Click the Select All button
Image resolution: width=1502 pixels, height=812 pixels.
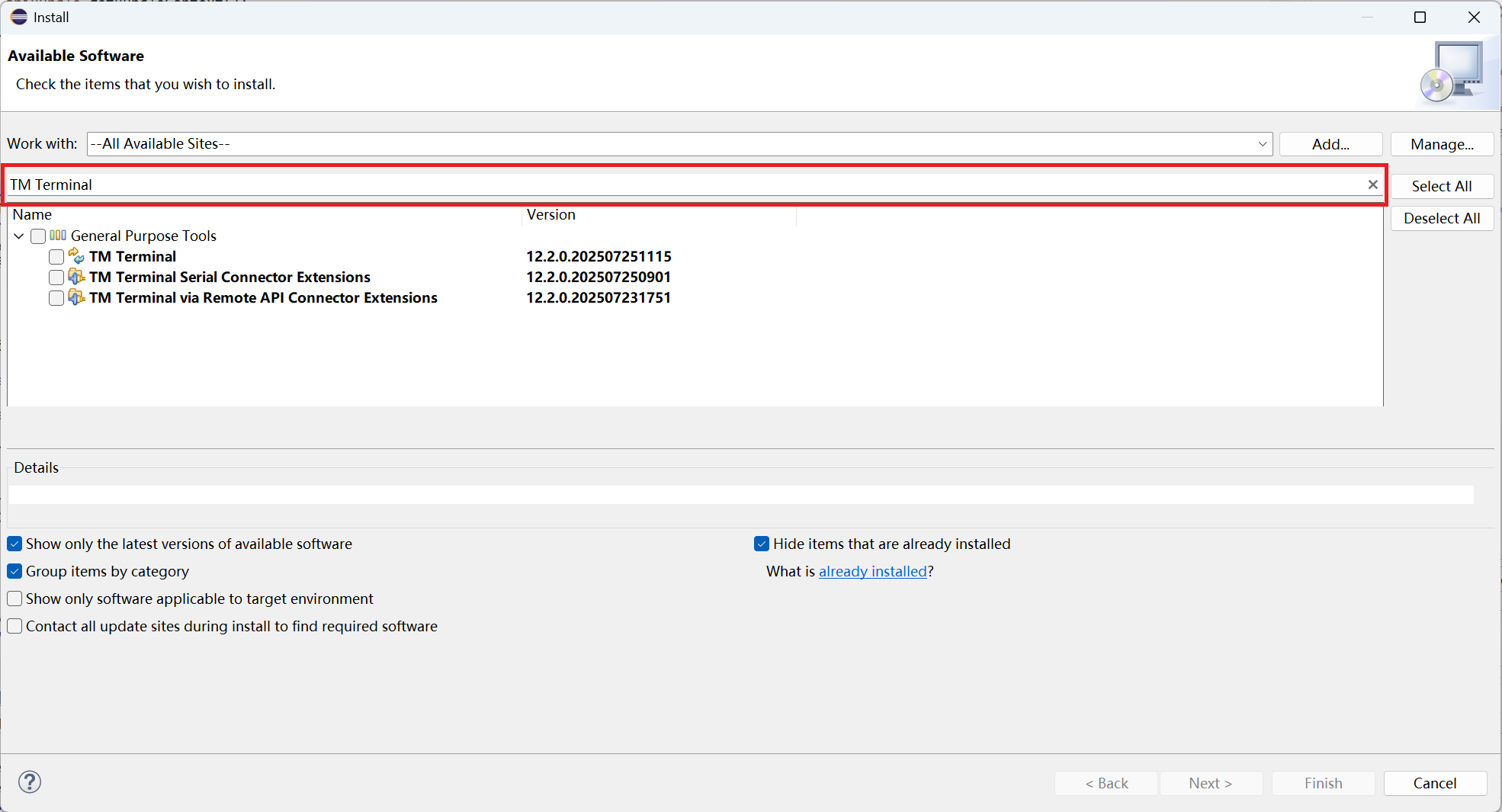[x=1442, y=186]
